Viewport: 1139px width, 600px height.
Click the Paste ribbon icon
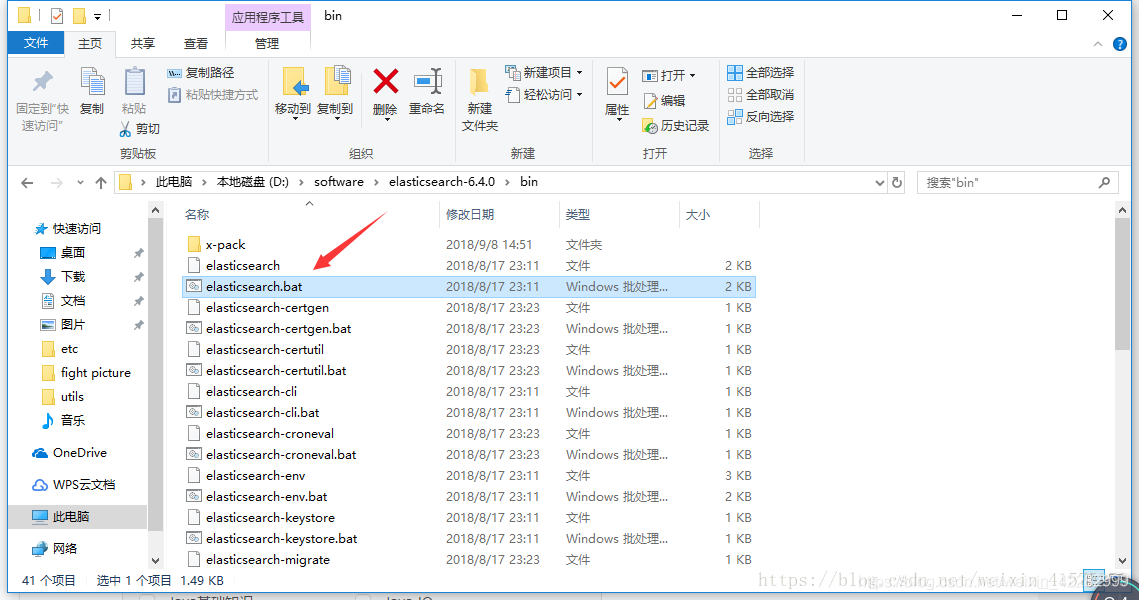[134, 81]
